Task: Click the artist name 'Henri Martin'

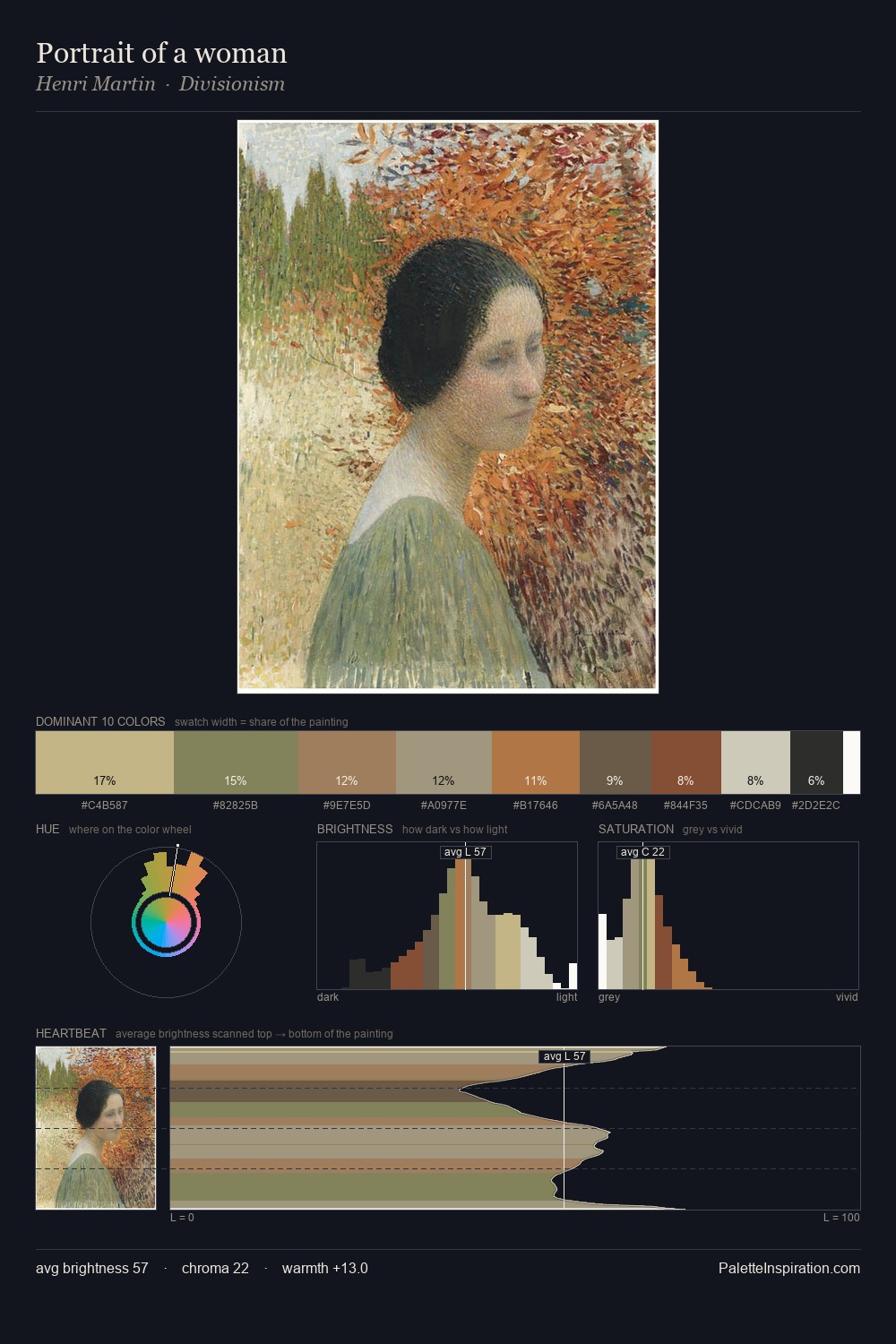Action: pos(96,84)
